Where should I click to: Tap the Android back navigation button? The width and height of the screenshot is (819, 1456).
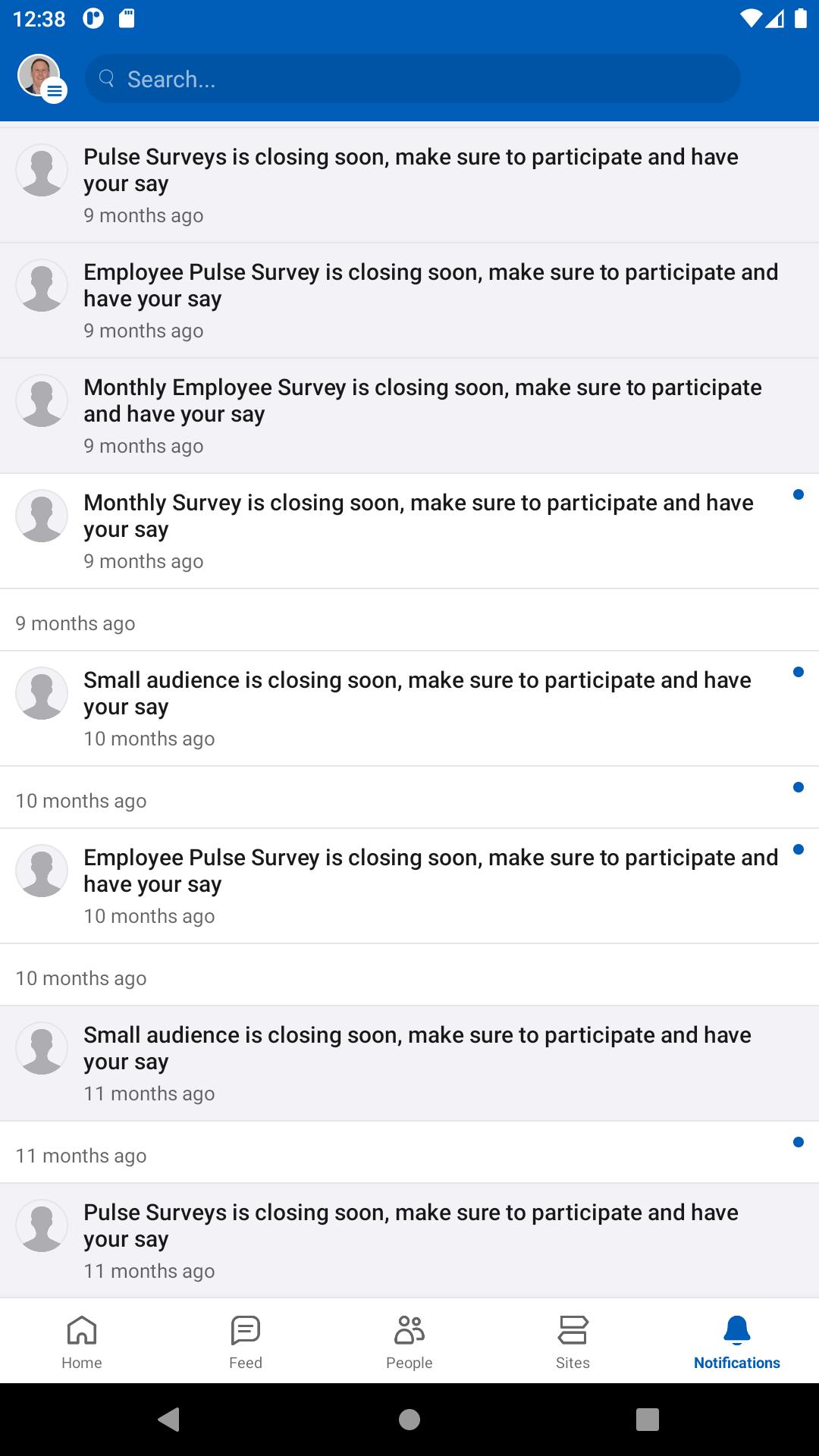point(169,1419)
